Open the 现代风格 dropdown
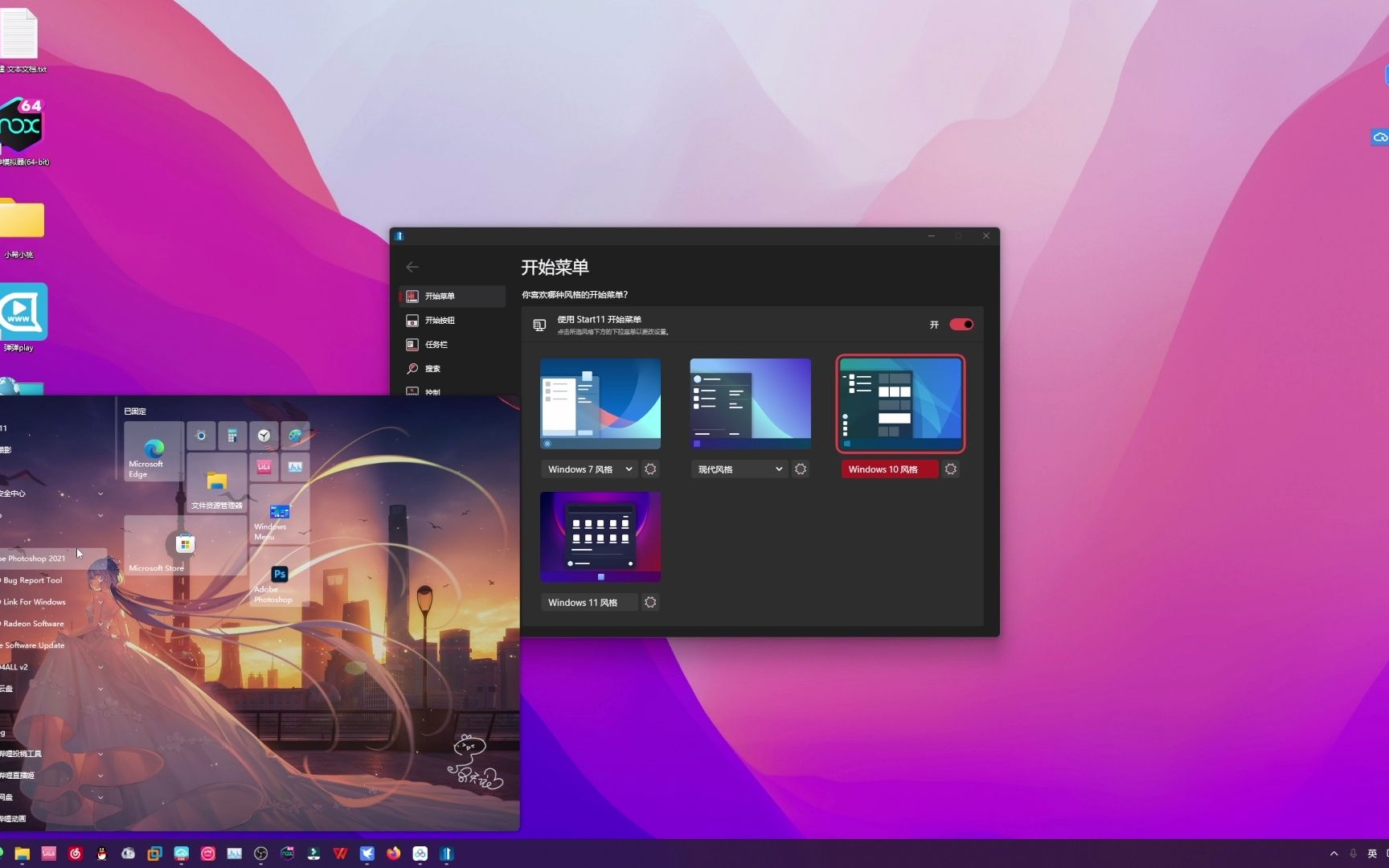1389x868 pixels. click(740, 469)
